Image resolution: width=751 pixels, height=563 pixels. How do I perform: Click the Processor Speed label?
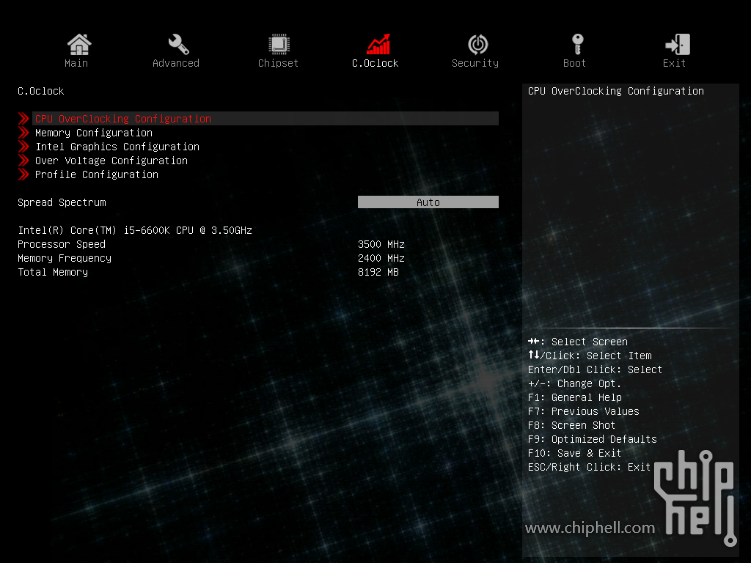(61, 244)
